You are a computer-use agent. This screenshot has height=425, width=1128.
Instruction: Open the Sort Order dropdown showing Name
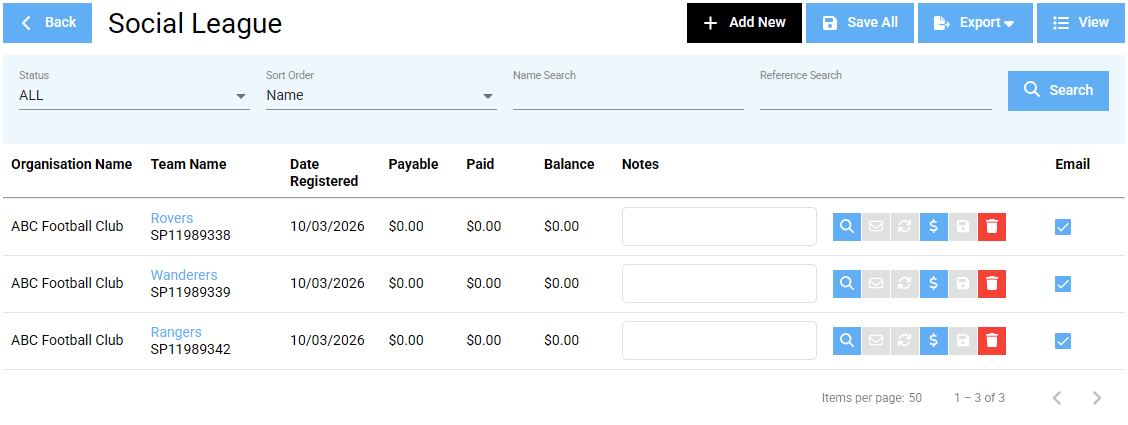pos(381,95)
